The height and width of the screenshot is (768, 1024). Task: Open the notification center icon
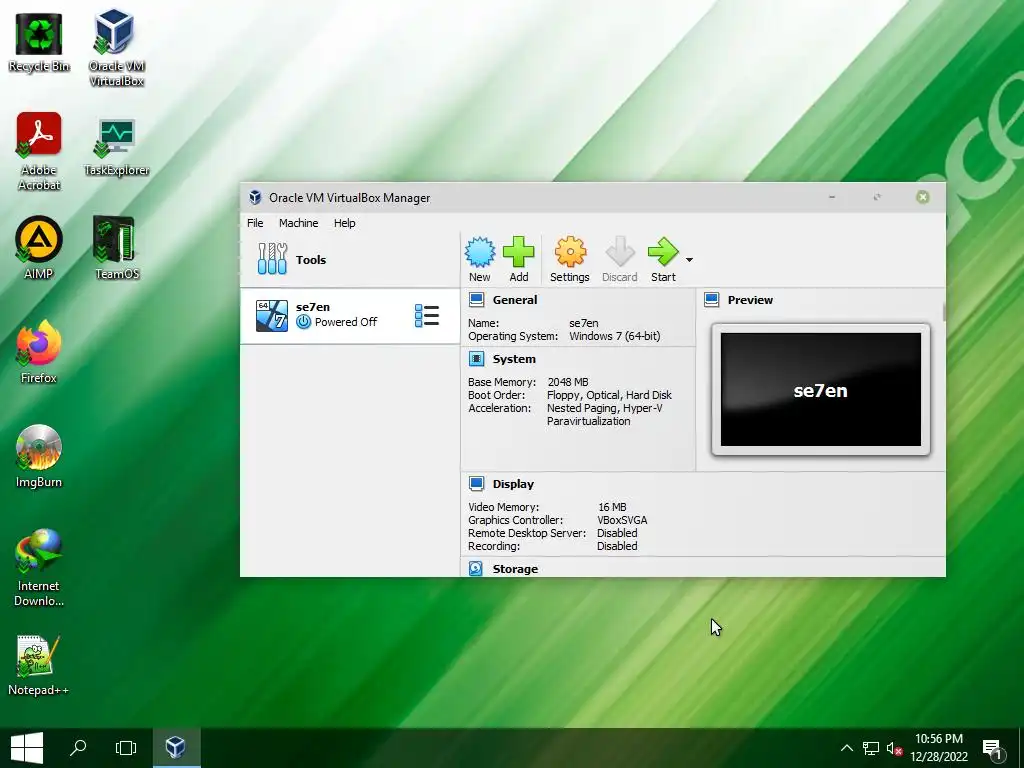(993, 749)
